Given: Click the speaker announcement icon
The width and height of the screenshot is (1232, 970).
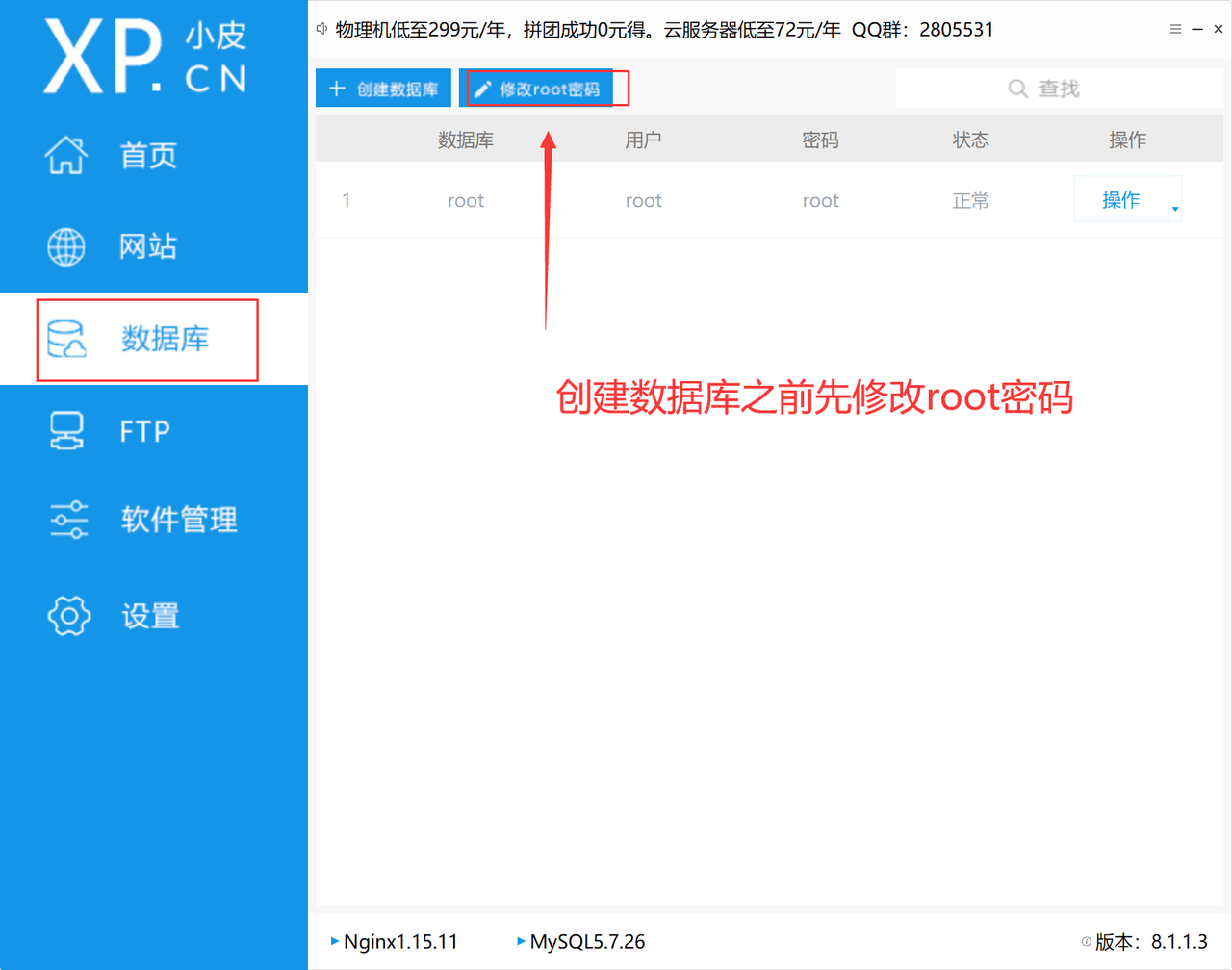Looking at the screenshot, I should pos(322,29).
